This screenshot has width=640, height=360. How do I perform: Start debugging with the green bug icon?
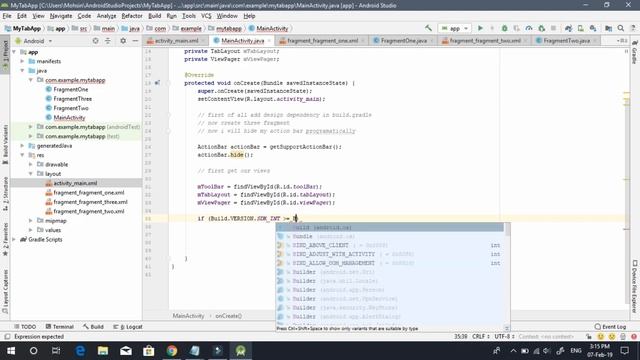coord(504,28)
